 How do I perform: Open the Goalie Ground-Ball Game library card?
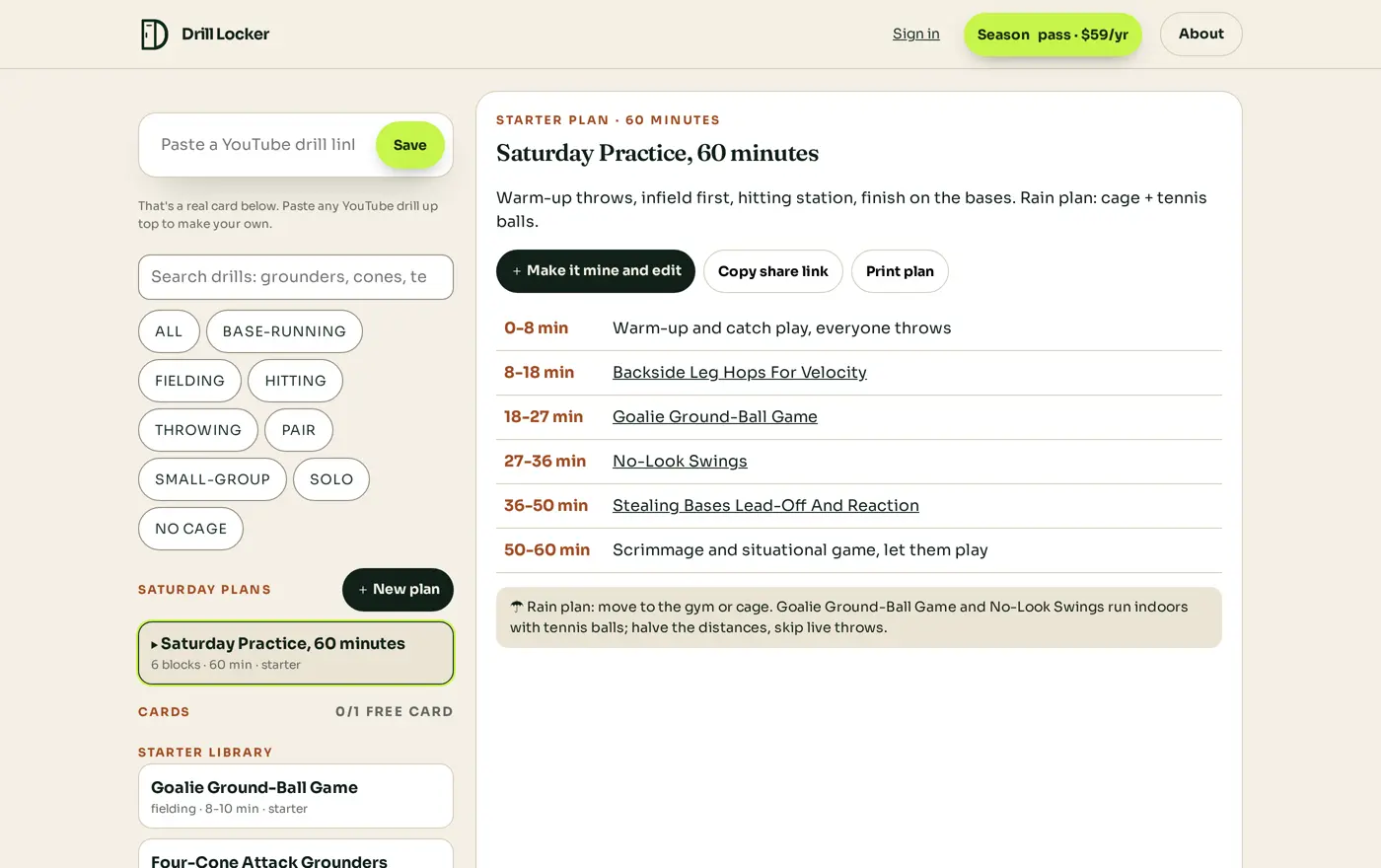(296, 796)
